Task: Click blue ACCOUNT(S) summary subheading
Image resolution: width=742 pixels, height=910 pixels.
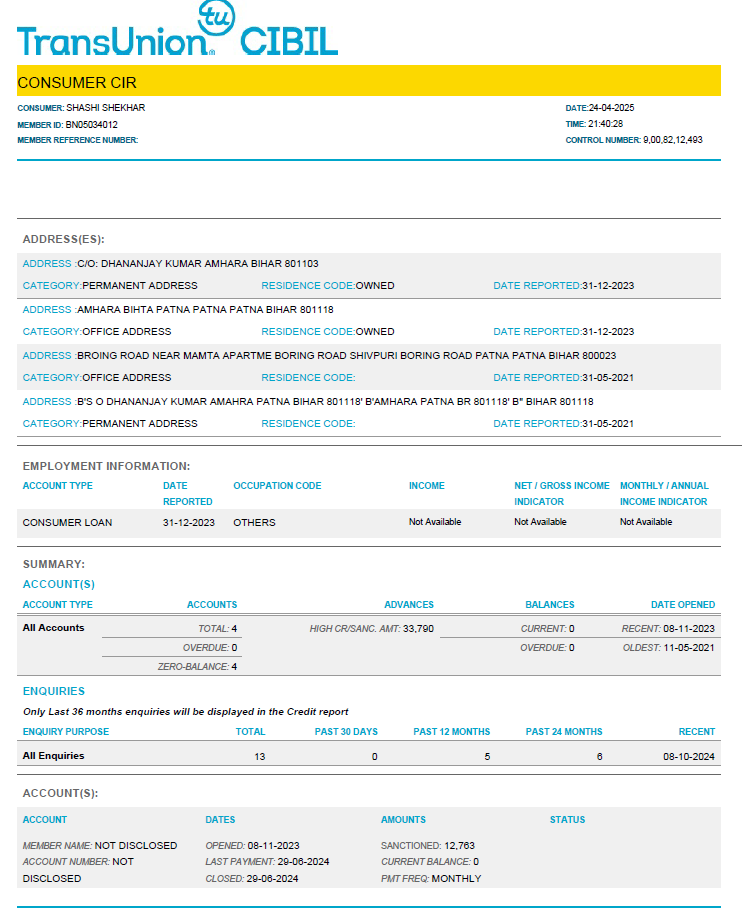Action: click(59, 584)
